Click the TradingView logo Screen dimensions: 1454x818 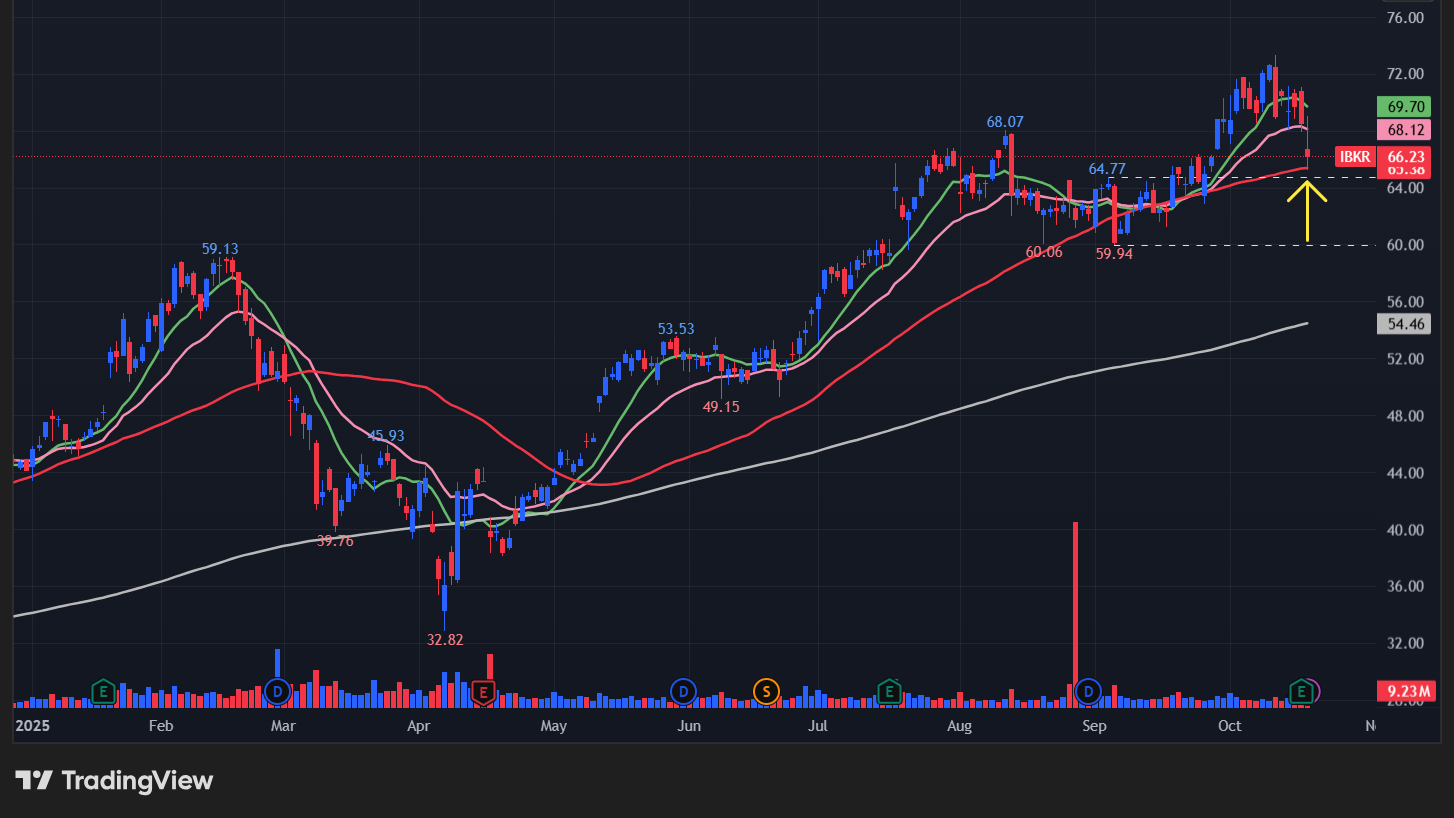(x=114, y=781)
